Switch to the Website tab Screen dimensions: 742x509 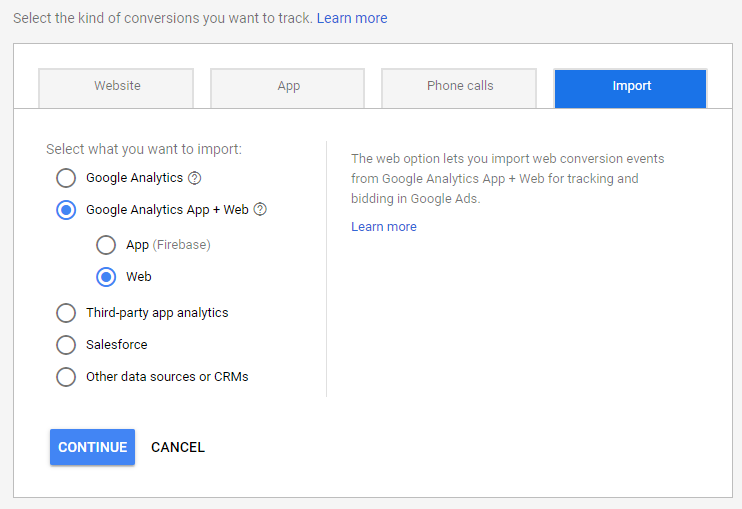coord(116,88)
